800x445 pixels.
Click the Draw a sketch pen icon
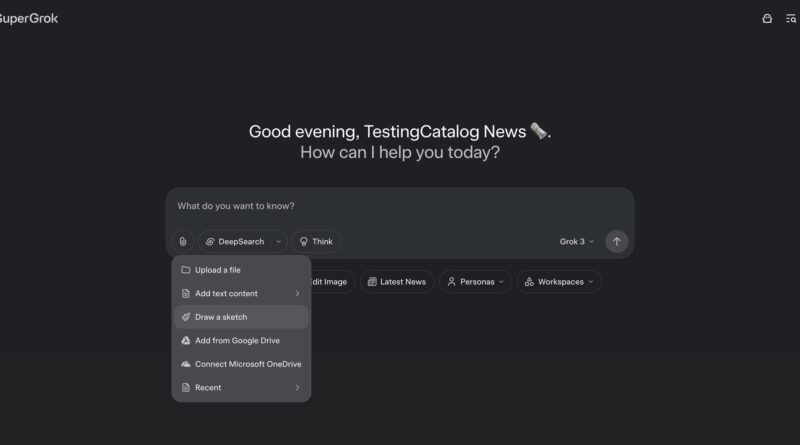[186, 317]
